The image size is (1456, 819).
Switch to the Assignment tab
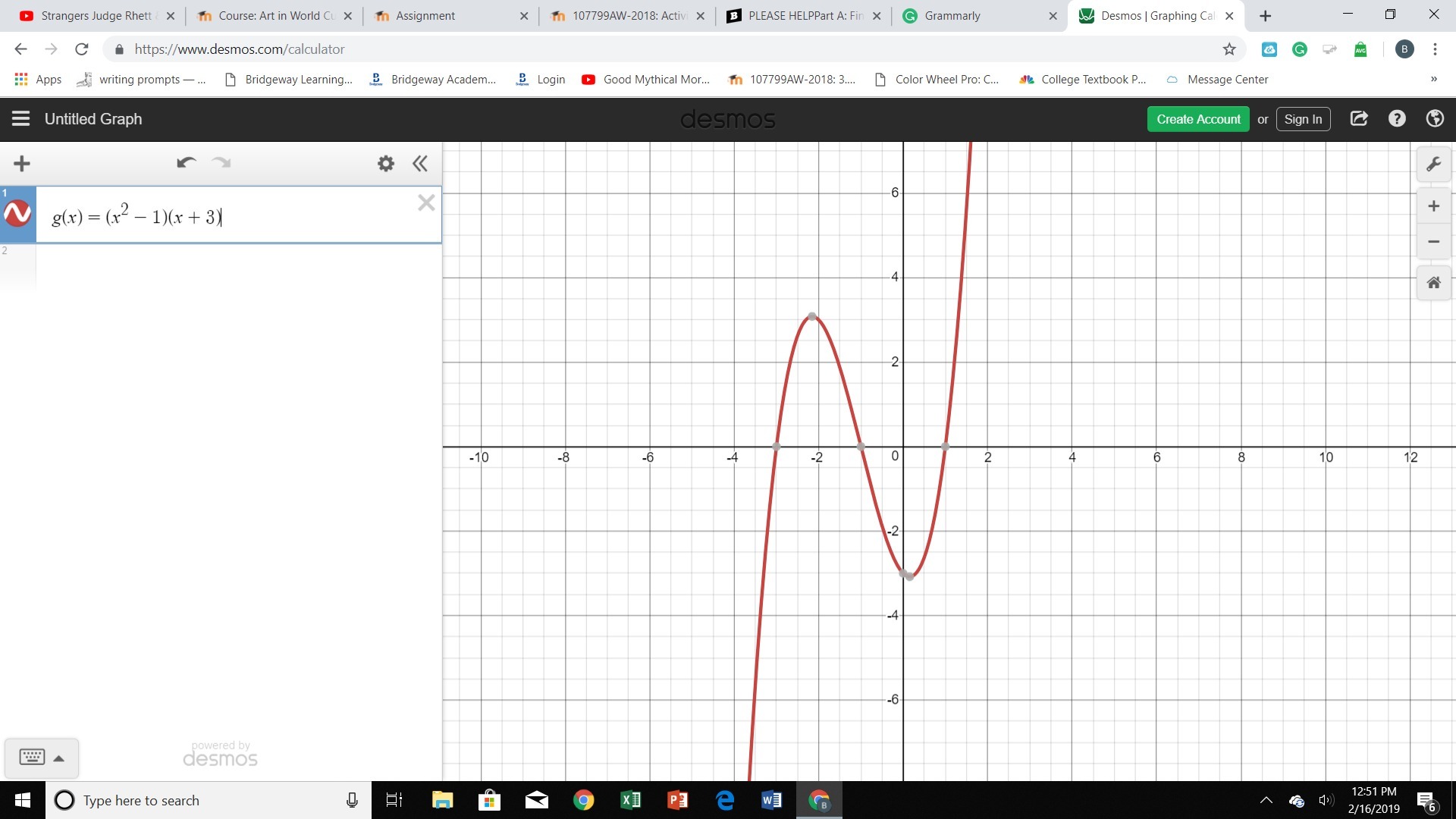click(x=447, y=16)
